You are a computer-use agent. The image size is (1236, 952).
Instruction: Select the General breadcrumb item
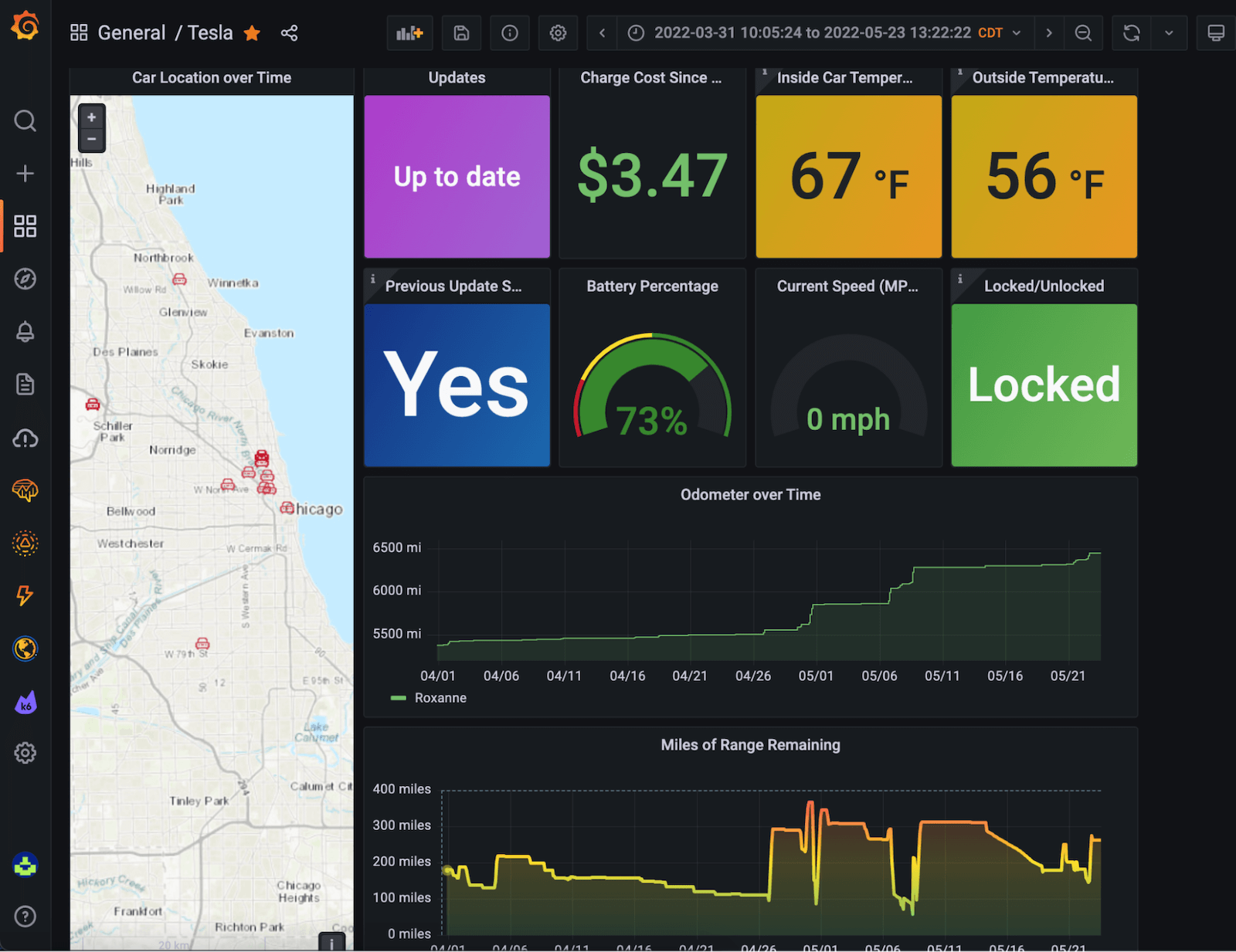click(x=131, y=32)
